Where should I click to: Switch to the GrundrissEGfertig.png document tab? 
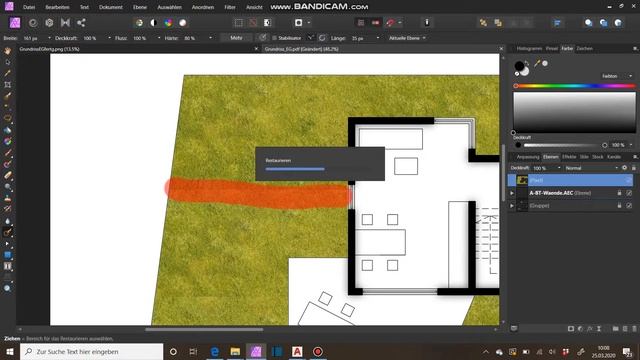point(49,49)
